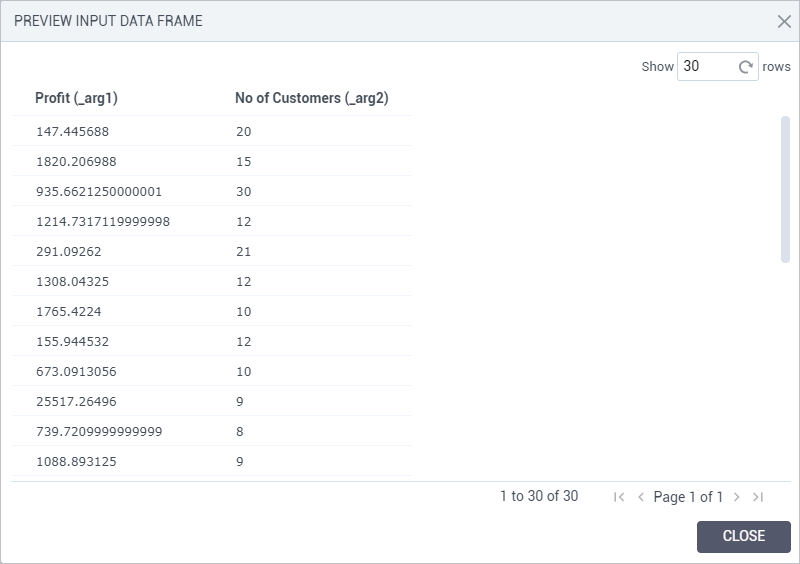Jump to the last page icon
Screen dimensions: 800x564
tap(758, 497)
